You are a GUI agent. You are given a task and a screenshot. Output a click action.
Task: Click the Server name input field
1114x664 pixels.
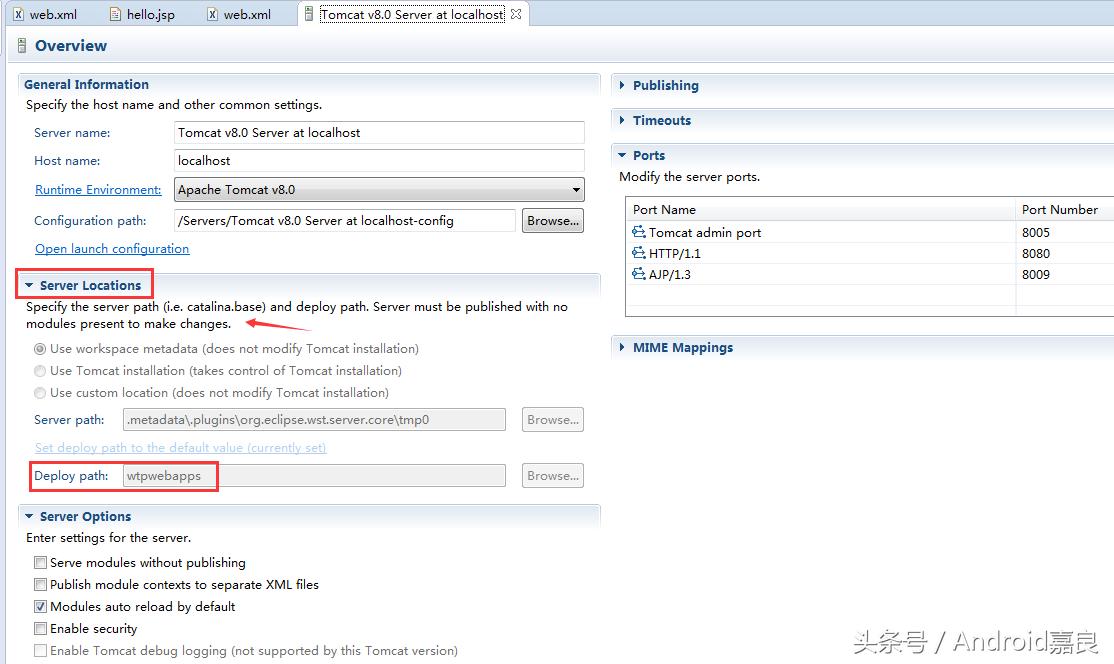[x=379, y=133]
